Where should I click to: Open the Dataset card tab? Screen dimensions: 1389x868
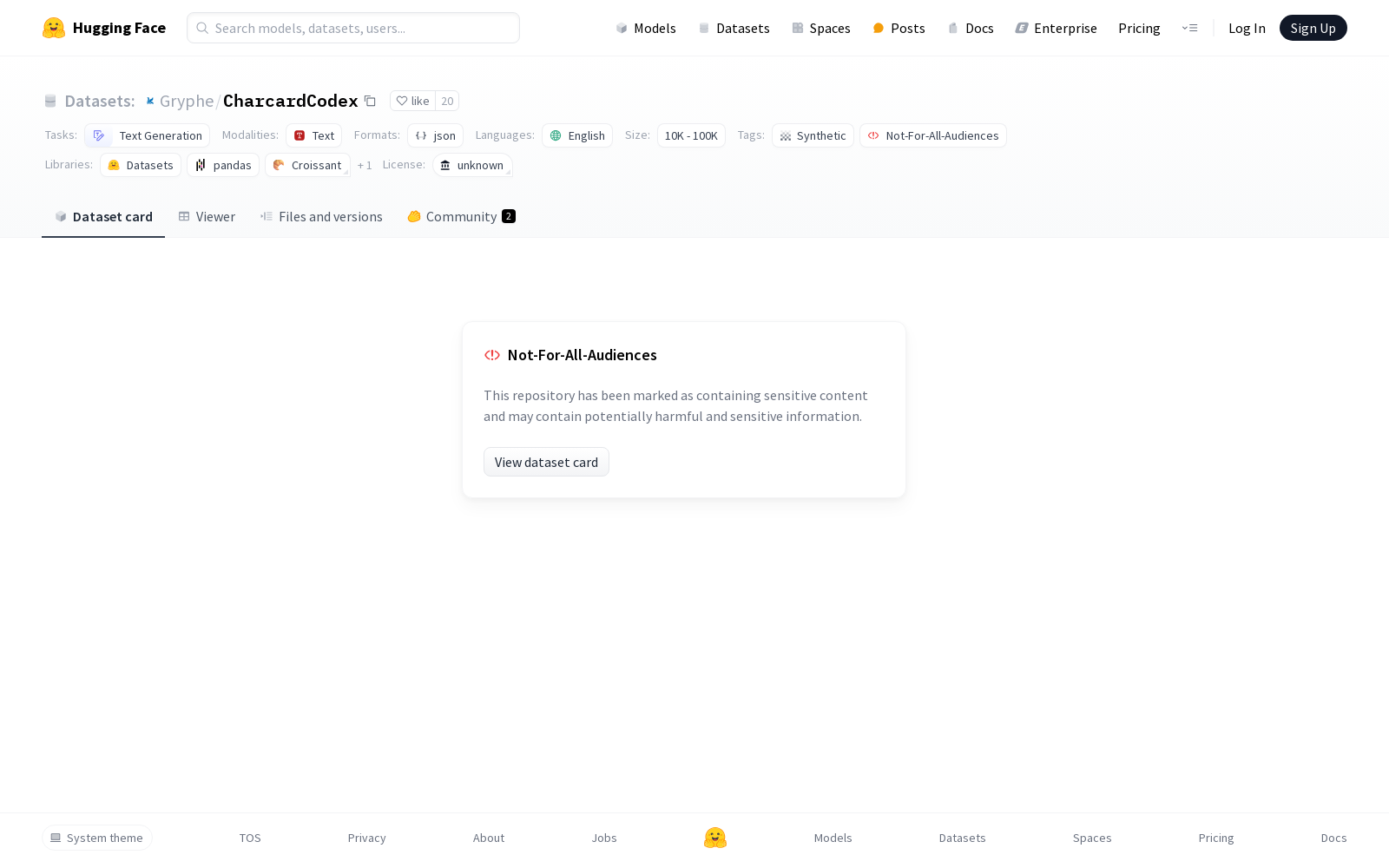pos(103,217)
